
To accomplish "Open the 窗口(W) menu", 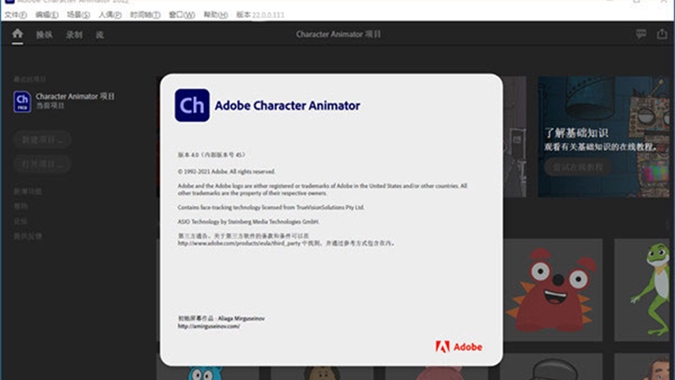I will [x=182, y=15].
